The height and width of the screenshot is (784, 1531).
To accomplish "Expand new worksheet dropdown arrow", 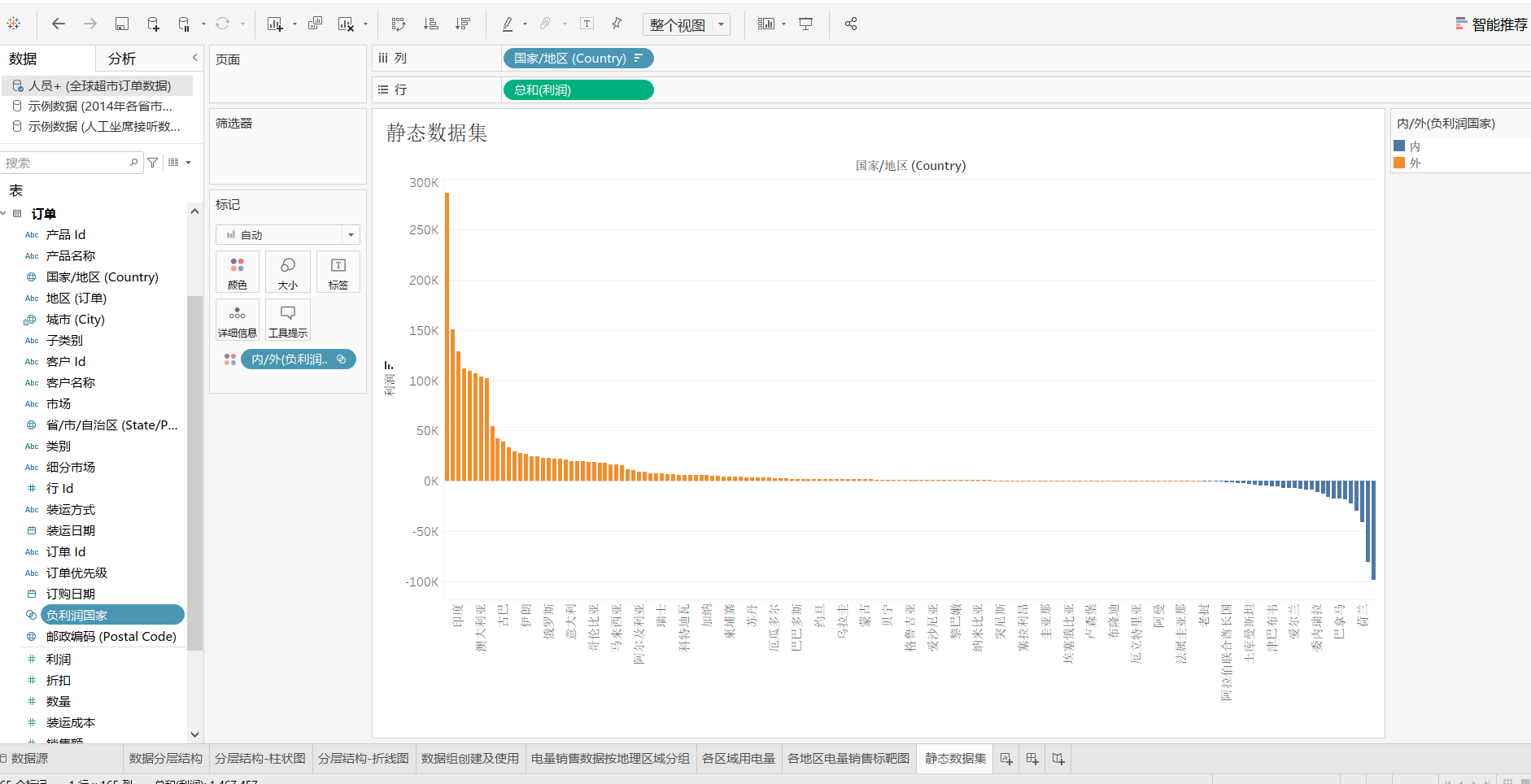I will pyautogui.click(x=294, y=24).
